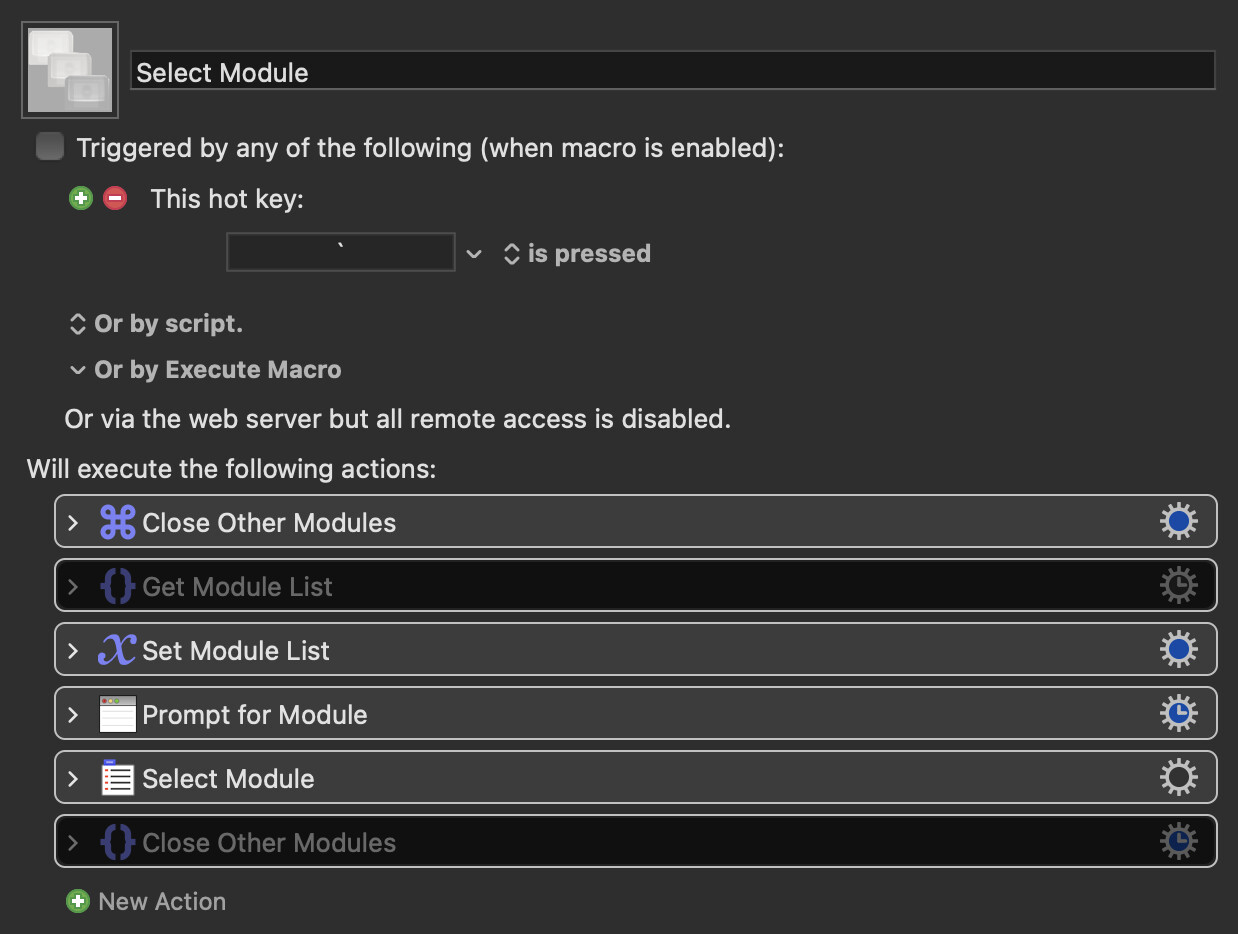Click the Get Module List script icon
Viewport: 1238px width, 934px height.
[x=117, y=587]
